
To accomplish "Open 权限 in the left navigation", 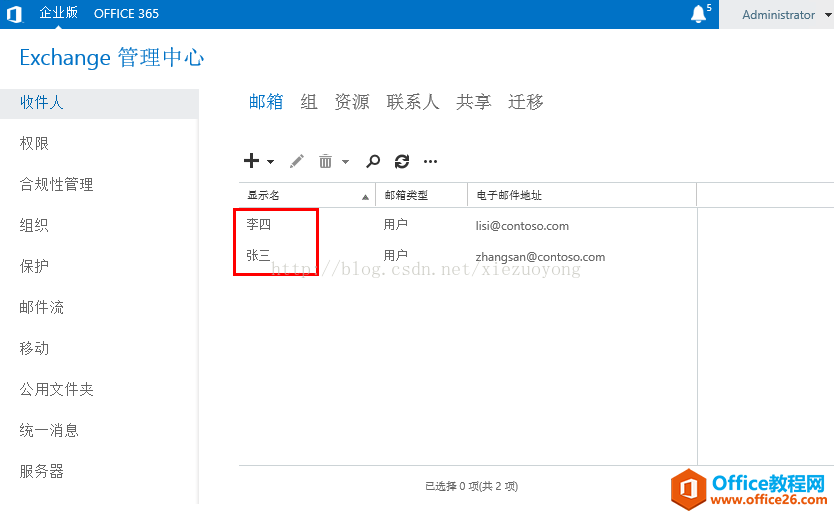I will point(34,144).
